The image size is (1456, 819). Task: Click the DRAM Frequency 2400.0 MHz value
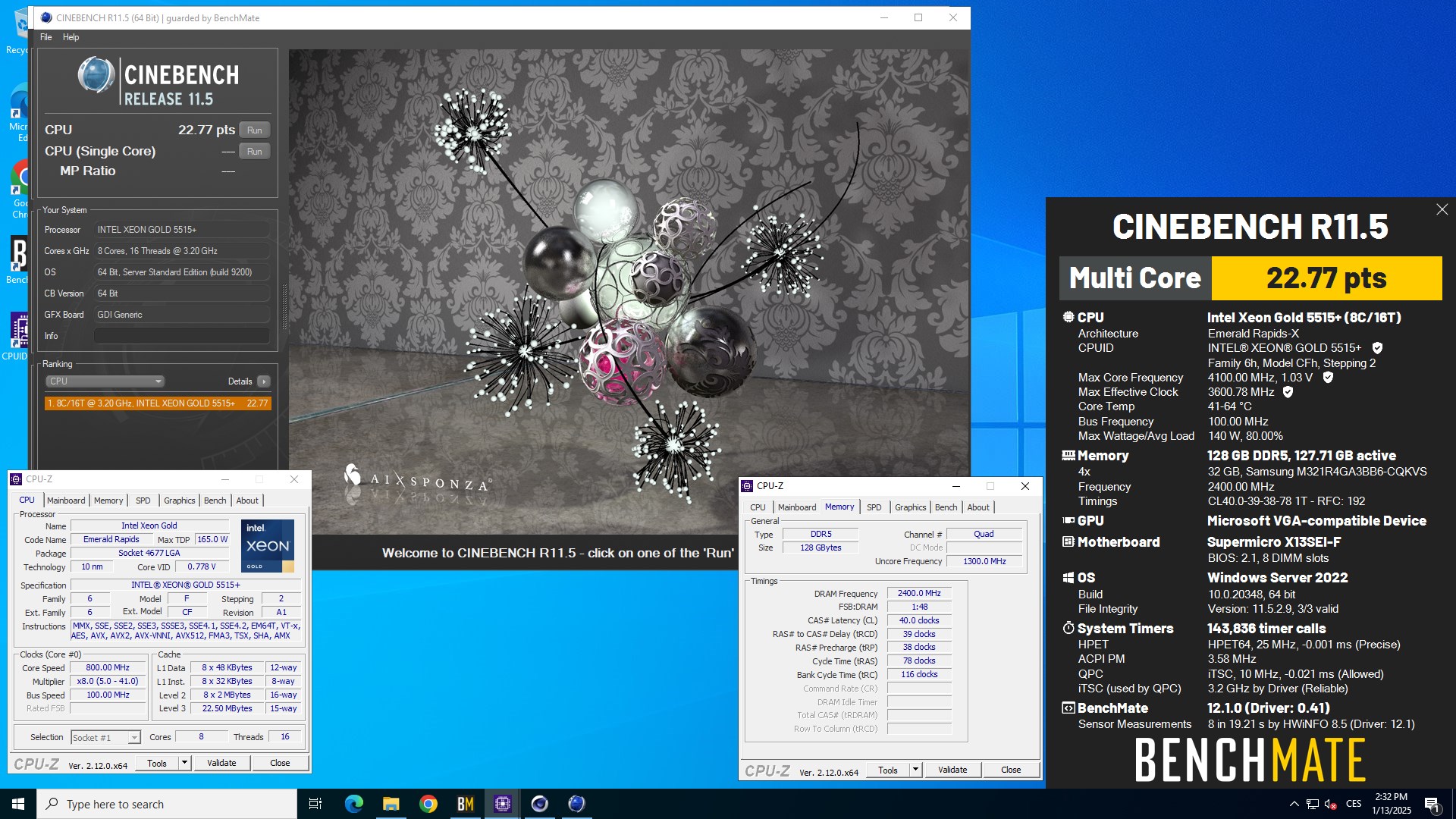pyautogui.click(x=919, y=594)
